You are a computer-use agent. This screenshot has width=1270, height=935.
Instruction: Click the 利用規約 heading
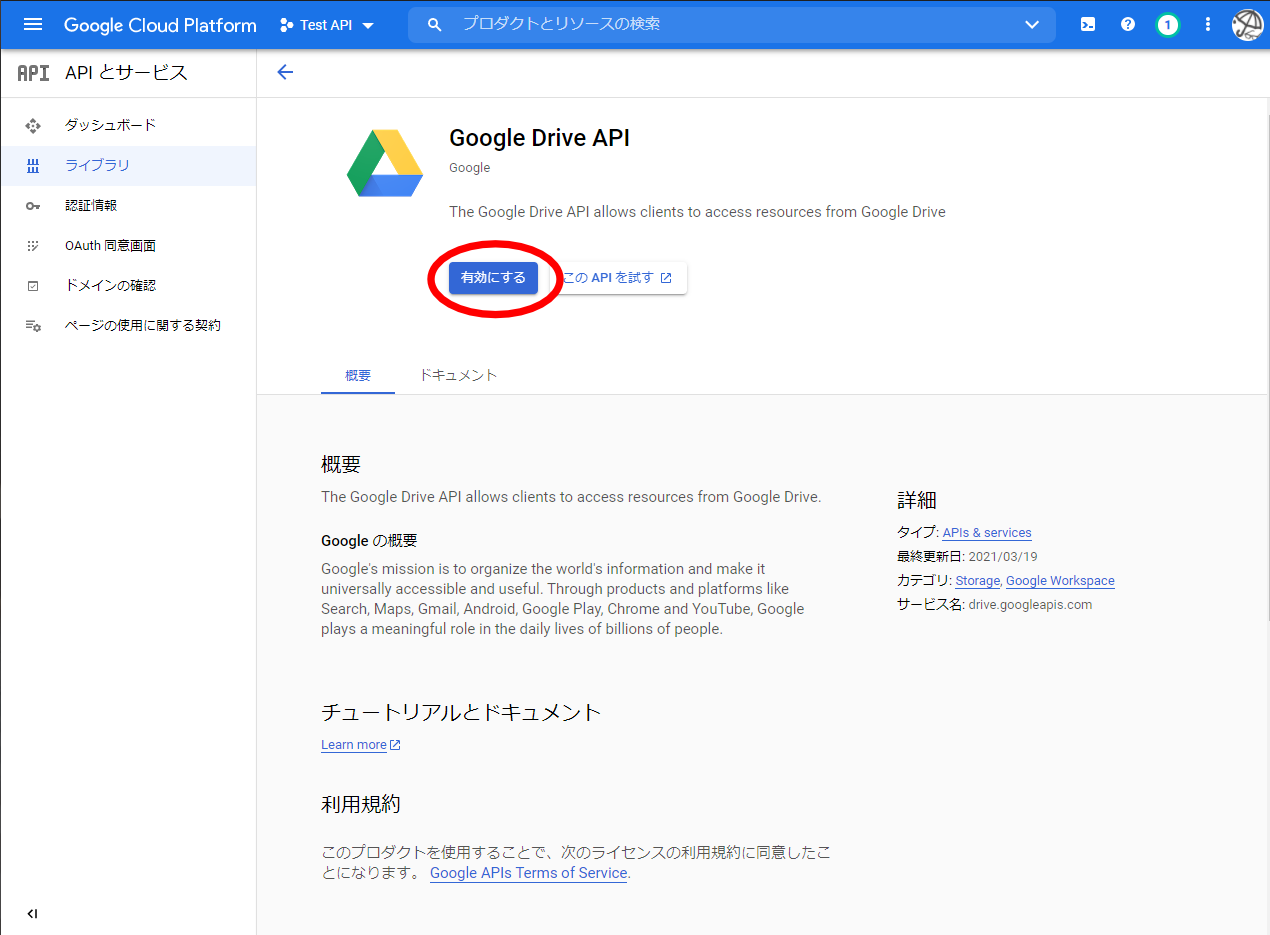pos(361,804)
